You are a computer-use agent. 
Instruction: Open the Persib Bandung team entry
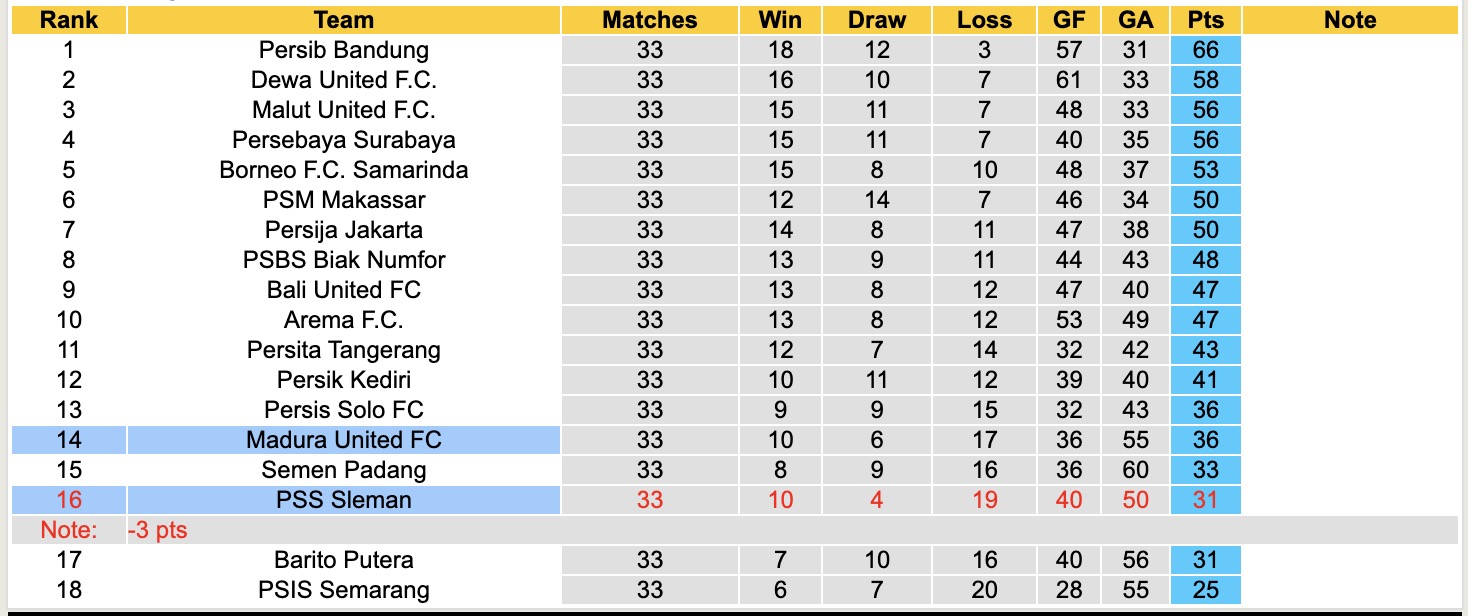[x=343, y=50]
